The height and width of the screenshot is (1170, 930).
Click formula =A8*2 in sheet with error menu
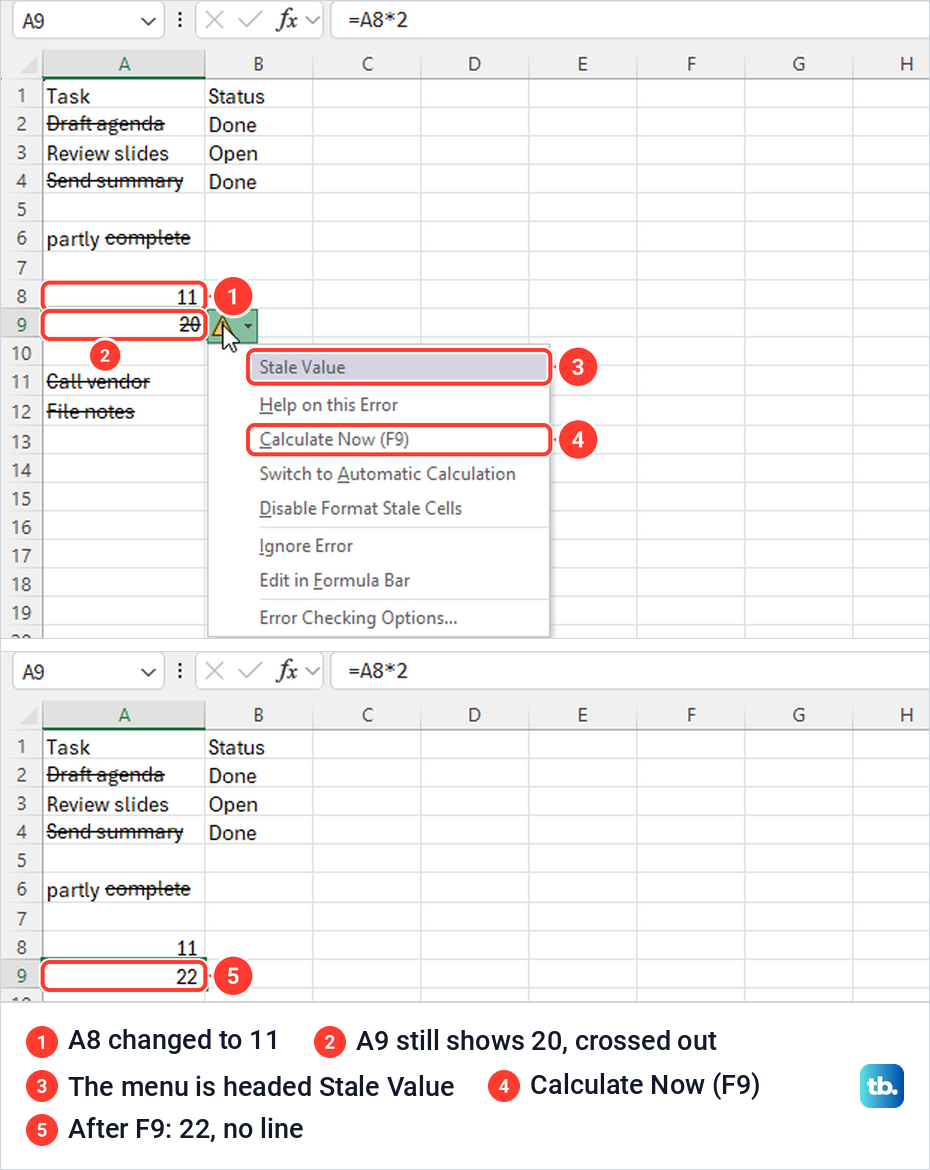[x=378, y=20]
